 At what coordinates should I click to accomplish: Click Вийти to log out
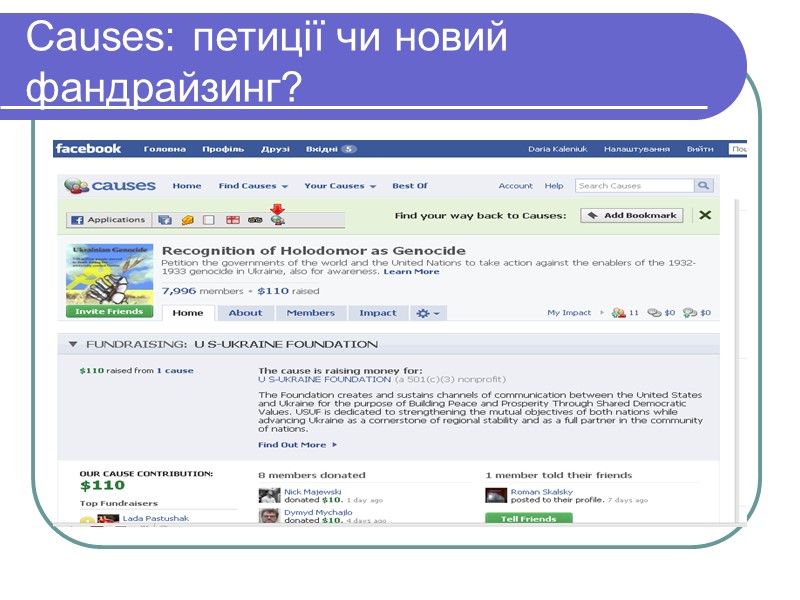pyautogui.click(x=700, y=149)
